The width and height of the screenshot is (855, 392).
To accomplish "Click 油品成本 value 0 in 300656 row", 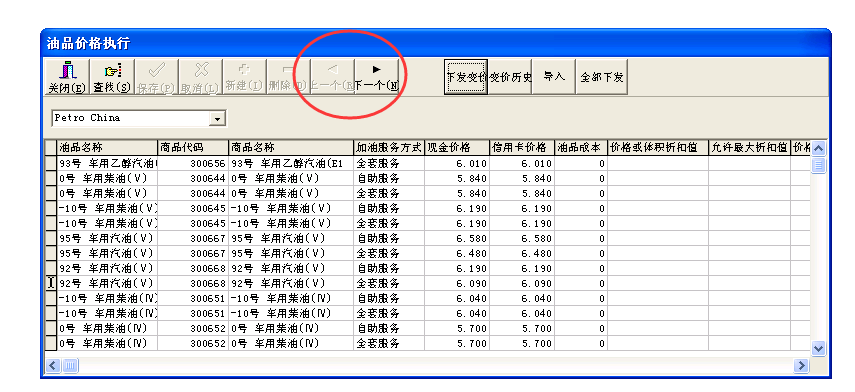I will click(x=581, y=163).
